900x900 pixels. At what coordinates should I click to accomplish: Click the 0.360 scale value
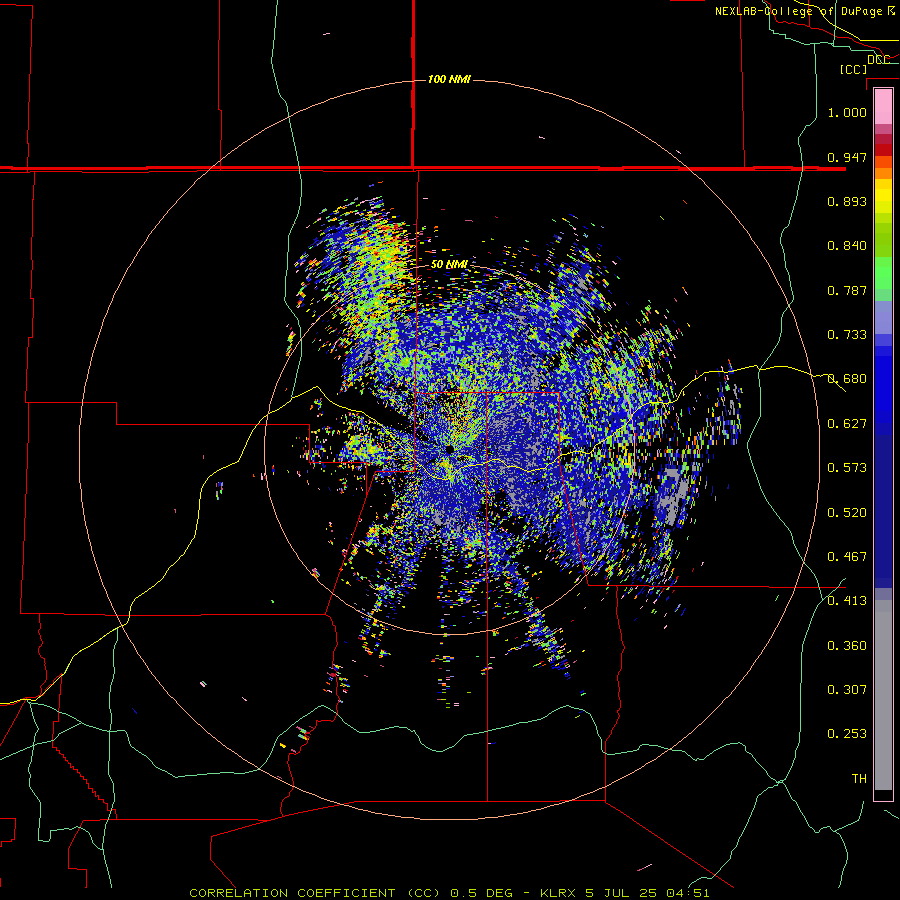click(x=847, y=646)
